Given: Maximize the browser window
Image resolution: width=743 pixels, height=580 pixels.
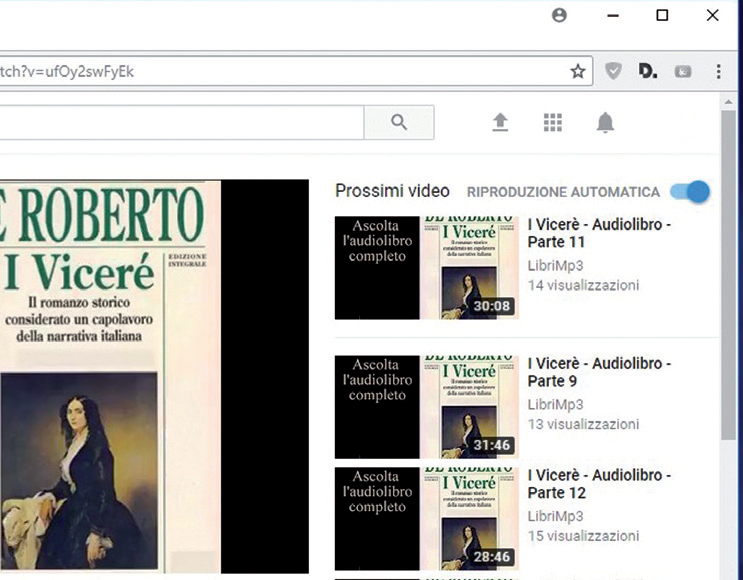Looking at the screenshot, I should click(662, 16).
